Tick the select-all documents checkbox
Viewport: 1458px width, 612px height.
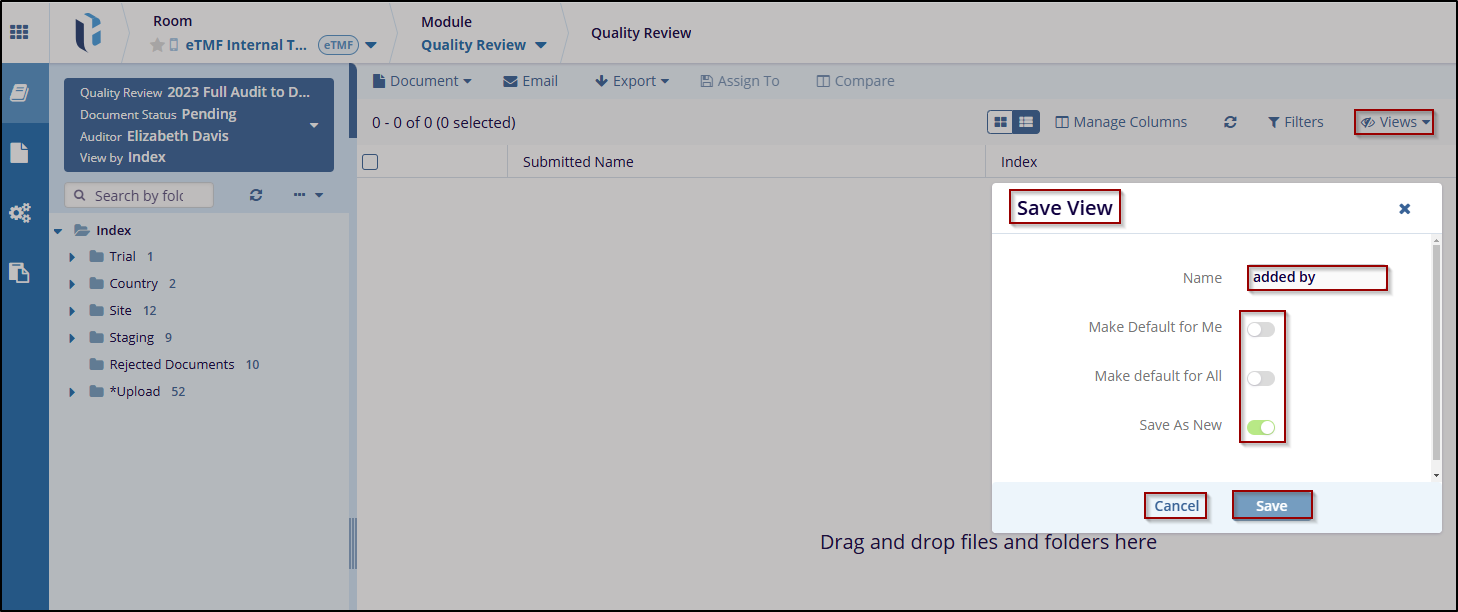[x=370, y=162]
